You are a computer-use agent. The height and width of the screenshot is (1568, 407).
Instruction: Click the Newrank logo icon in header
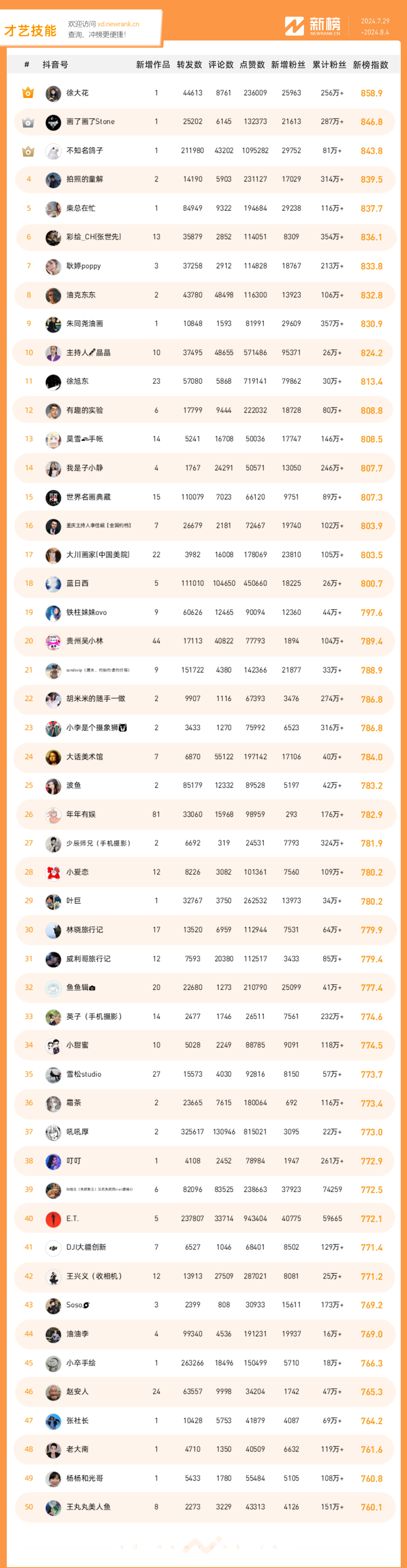click(x=294, y=26)
